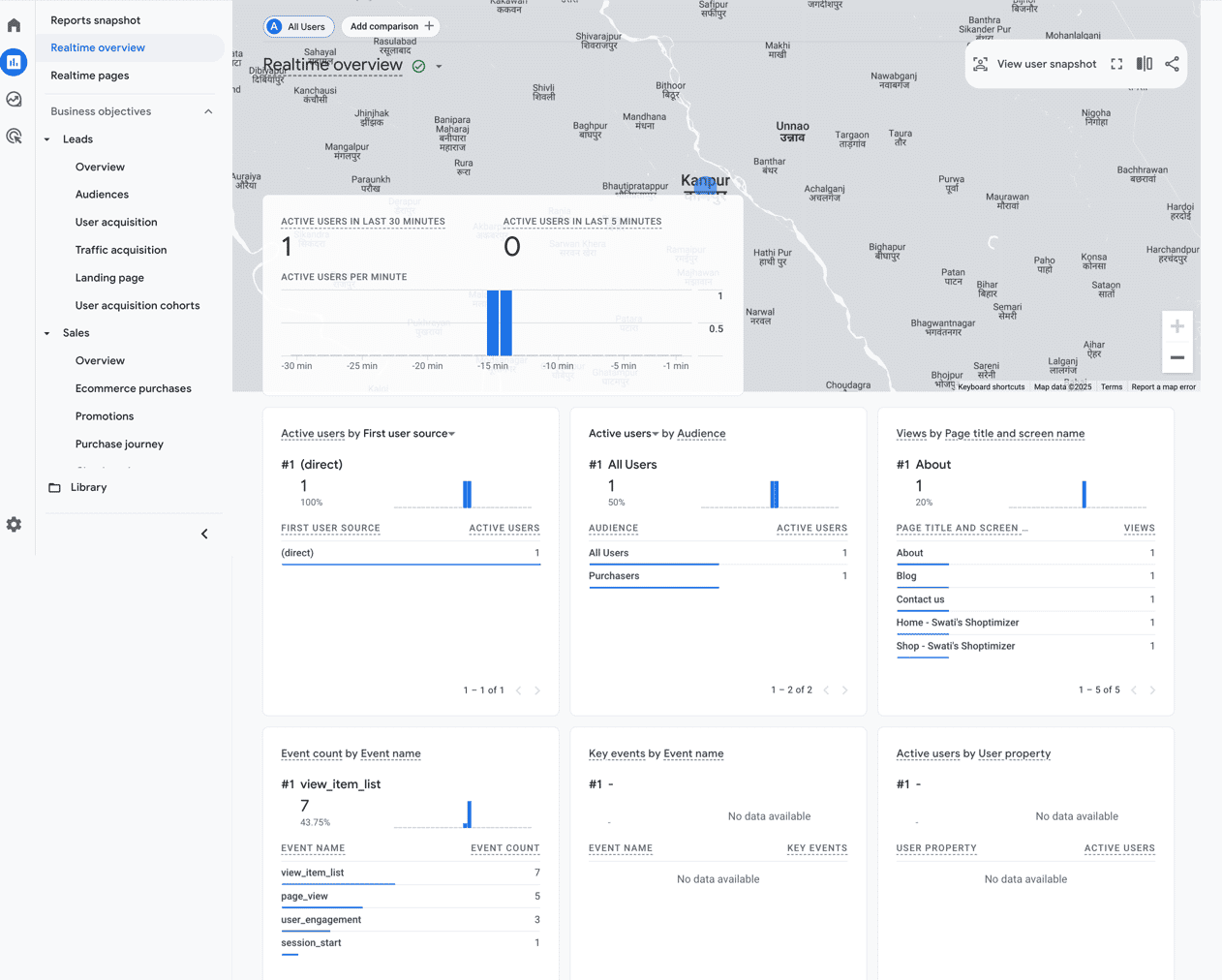Open the Explore icon in left rail
The image size is (1222, 980).
coord(14,99)
